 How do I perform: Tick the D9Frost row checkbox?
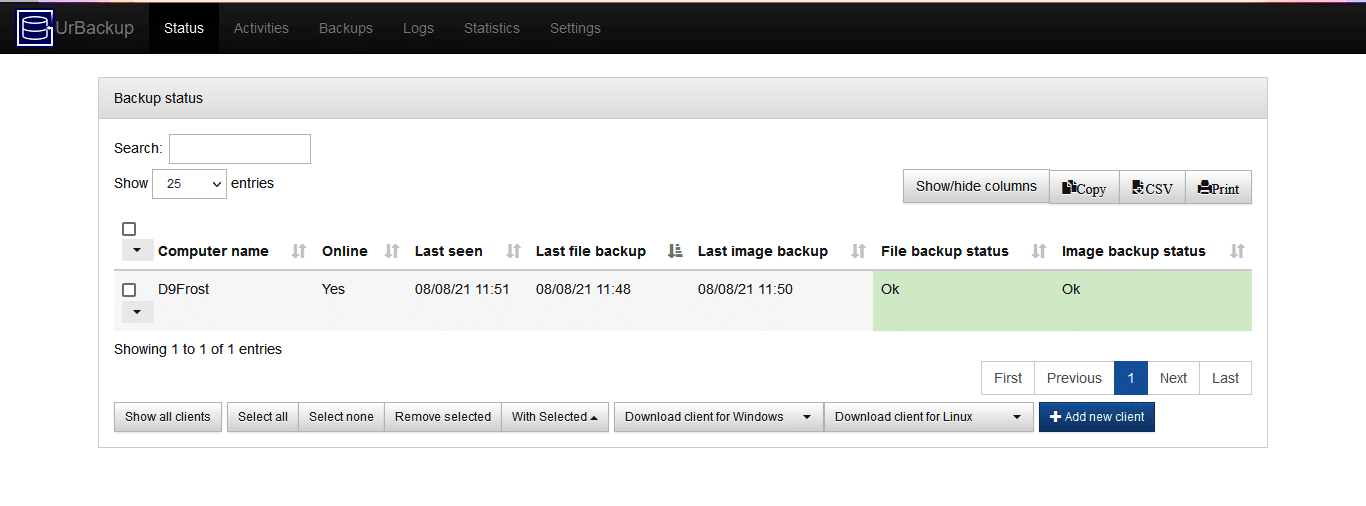point(129,290)
